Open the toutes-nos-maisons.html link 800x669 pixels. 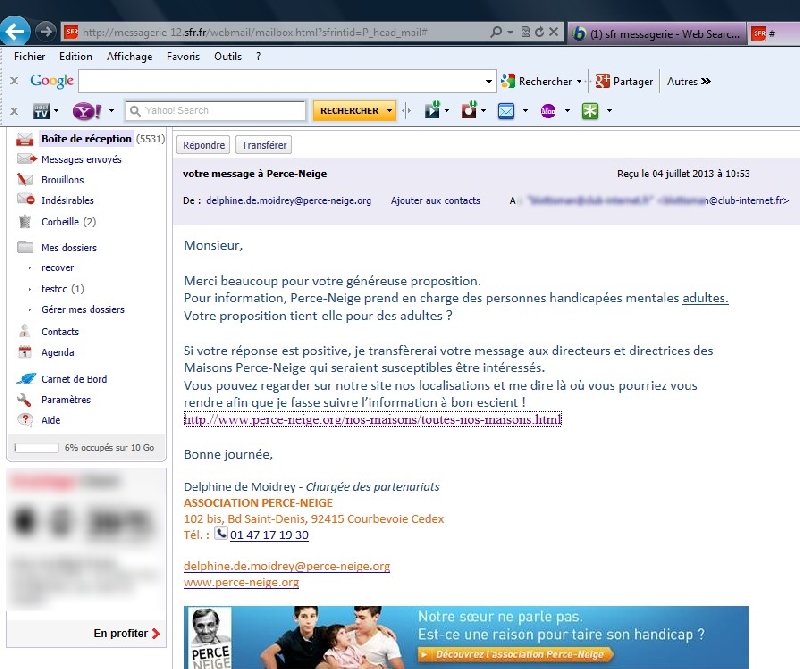372,419
